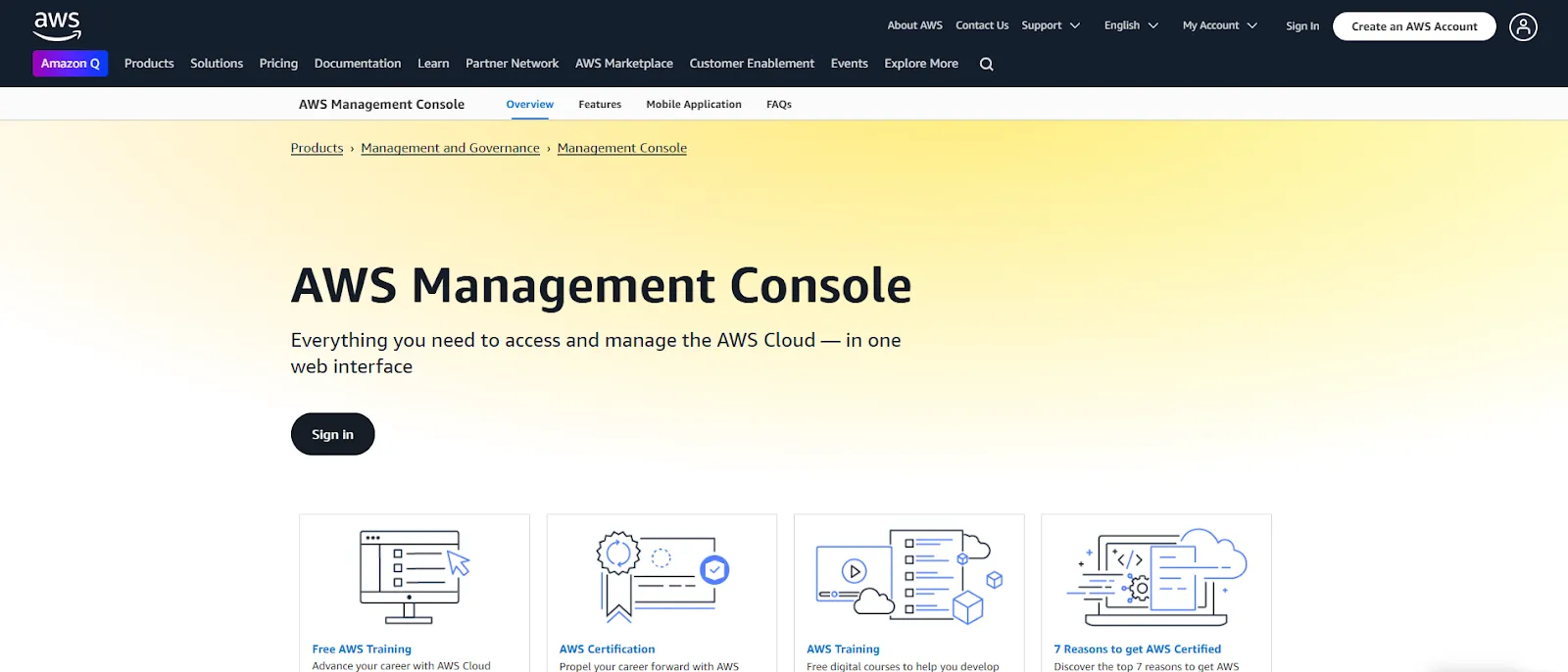
Task: Open Amazon Q
Action: click(71, 64)
